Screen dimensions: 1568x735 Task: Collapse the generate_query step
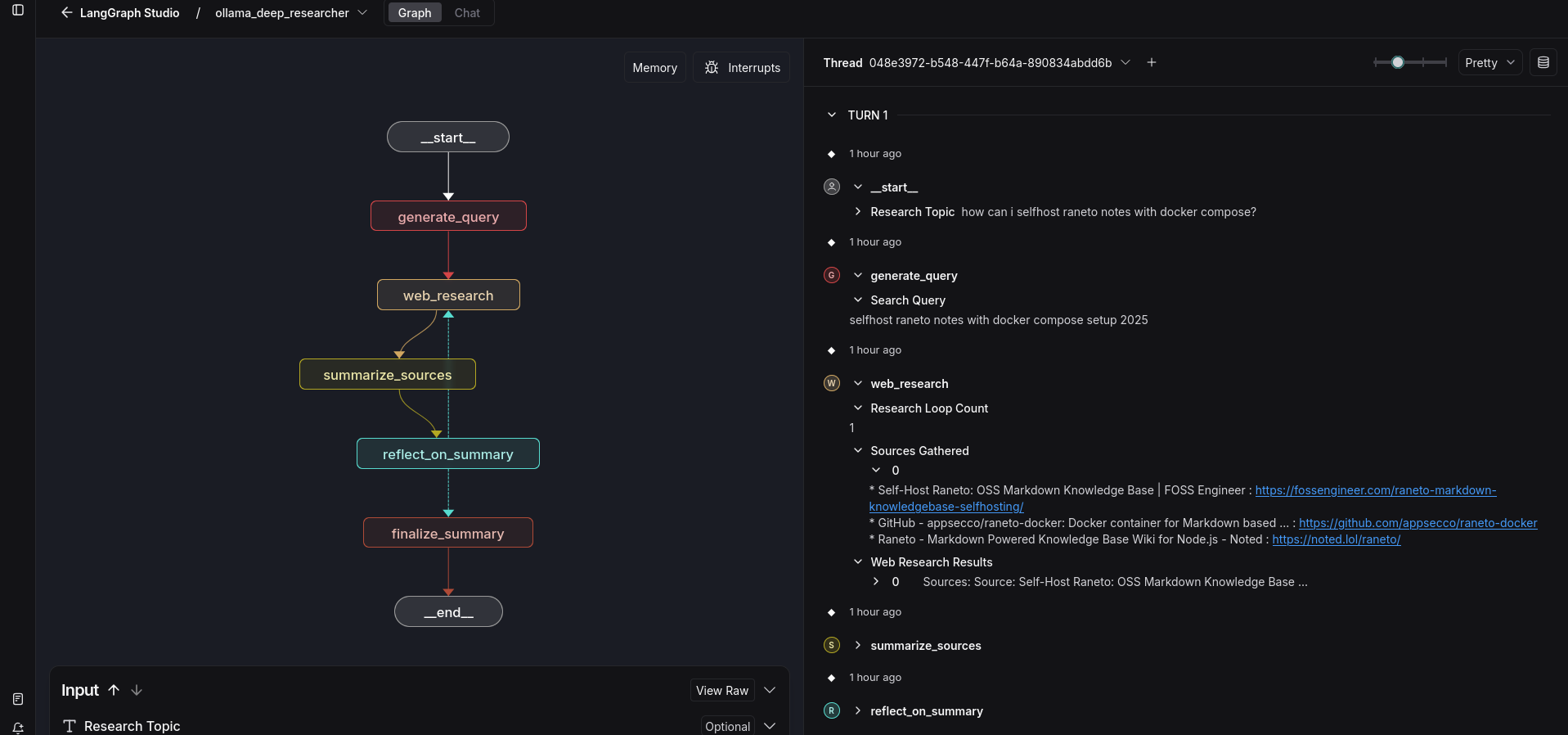(858, 276)
